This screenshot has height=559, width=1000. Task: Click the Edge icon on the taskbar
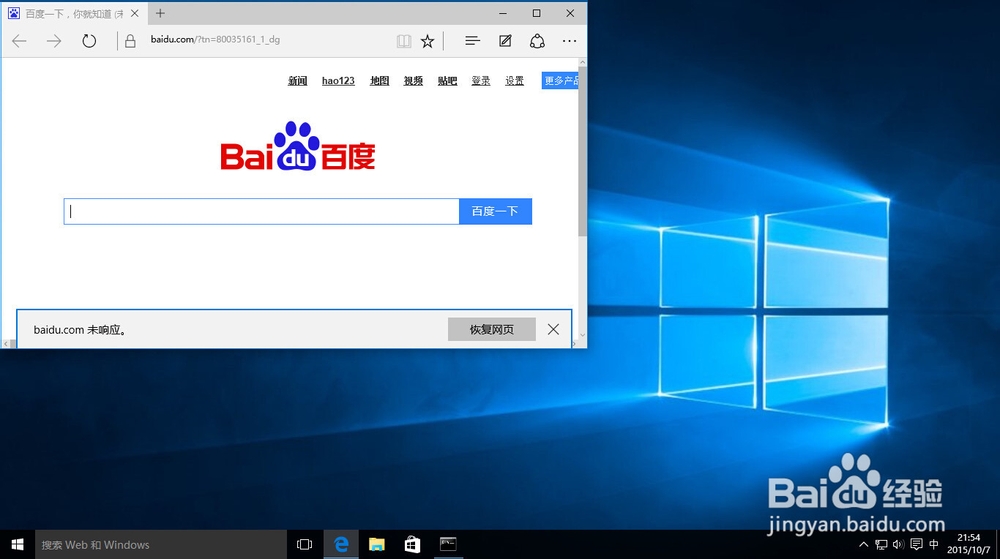pyautogui.click(x=341, y=544)
